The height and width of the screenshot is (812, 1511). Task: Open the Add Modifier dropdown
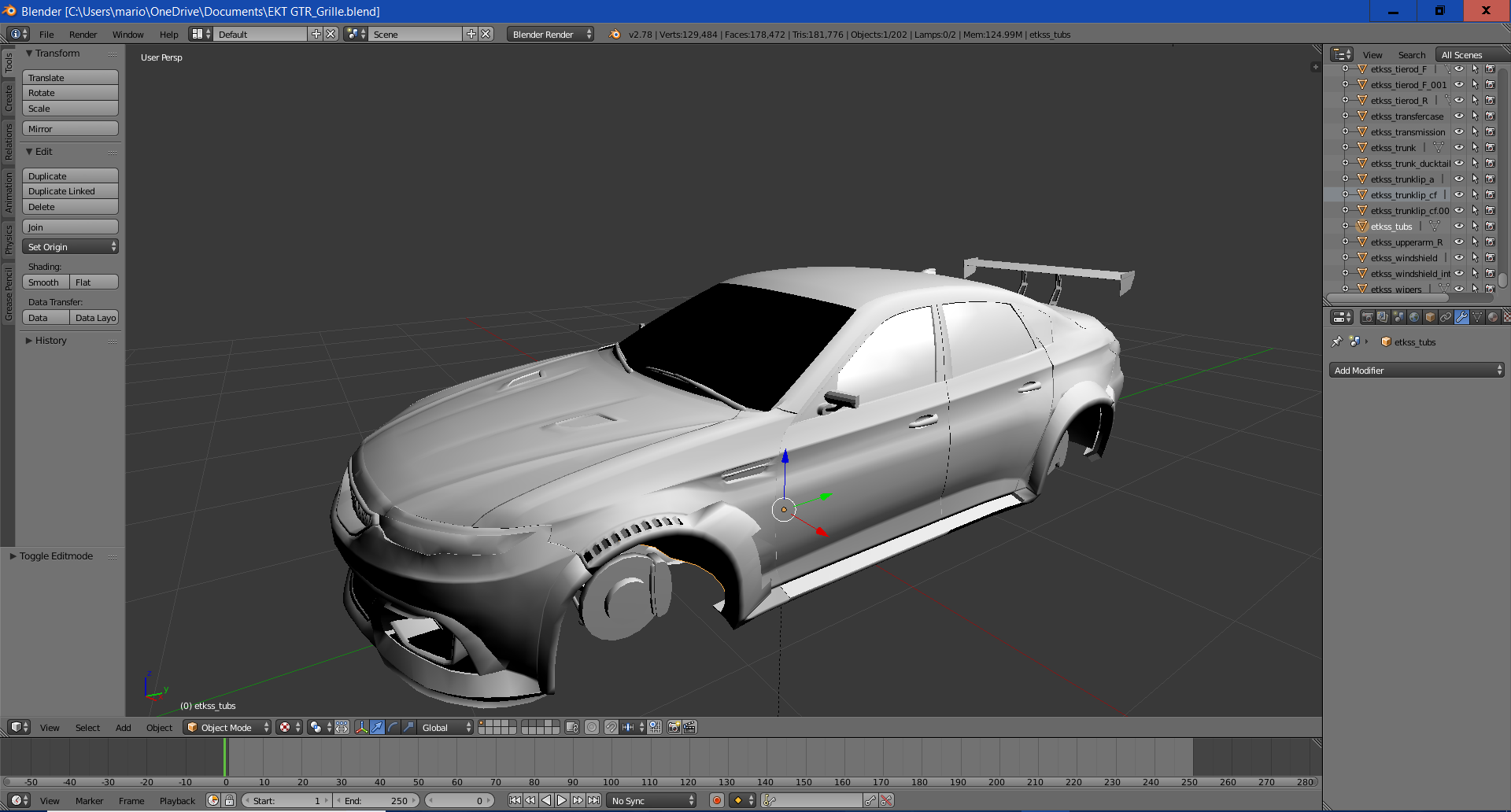click(x=1416, y=371)
